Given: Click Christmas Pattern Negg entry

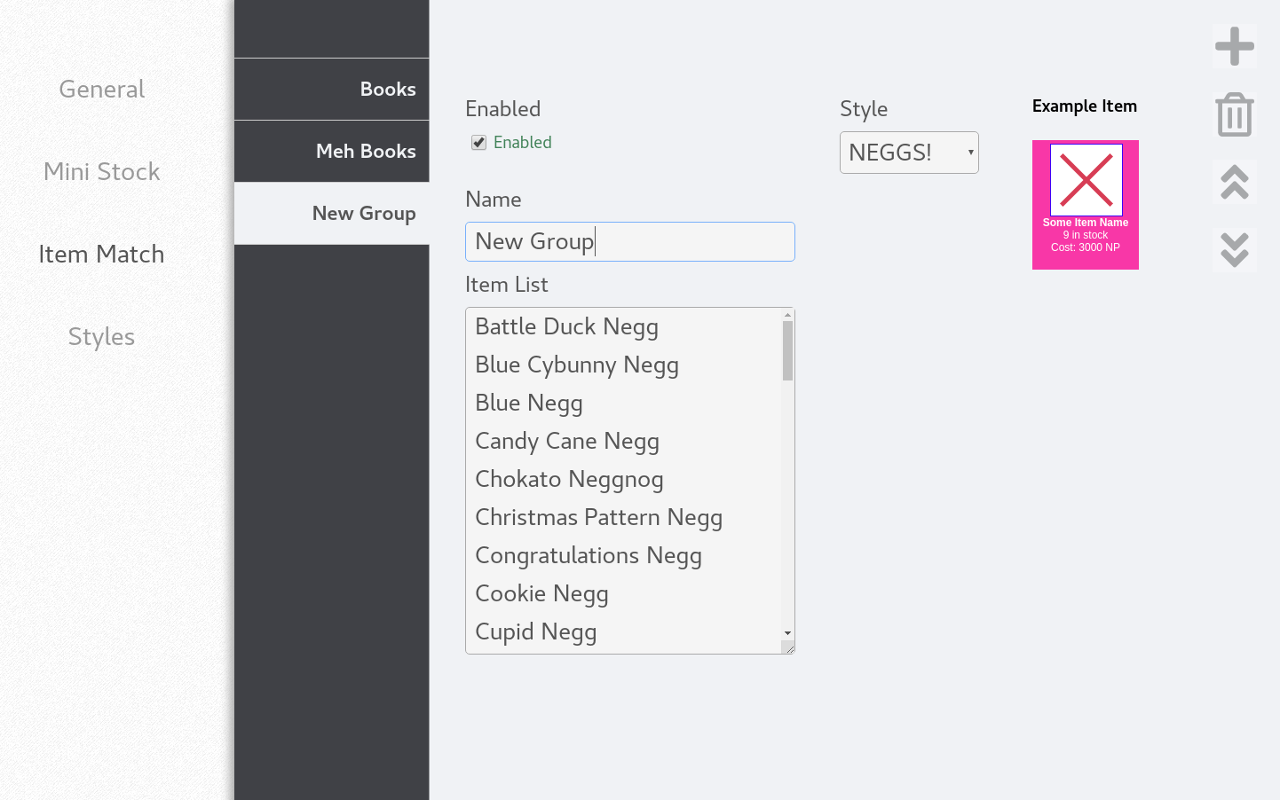Looking at the screenshot, I should (x=599, y=517).
